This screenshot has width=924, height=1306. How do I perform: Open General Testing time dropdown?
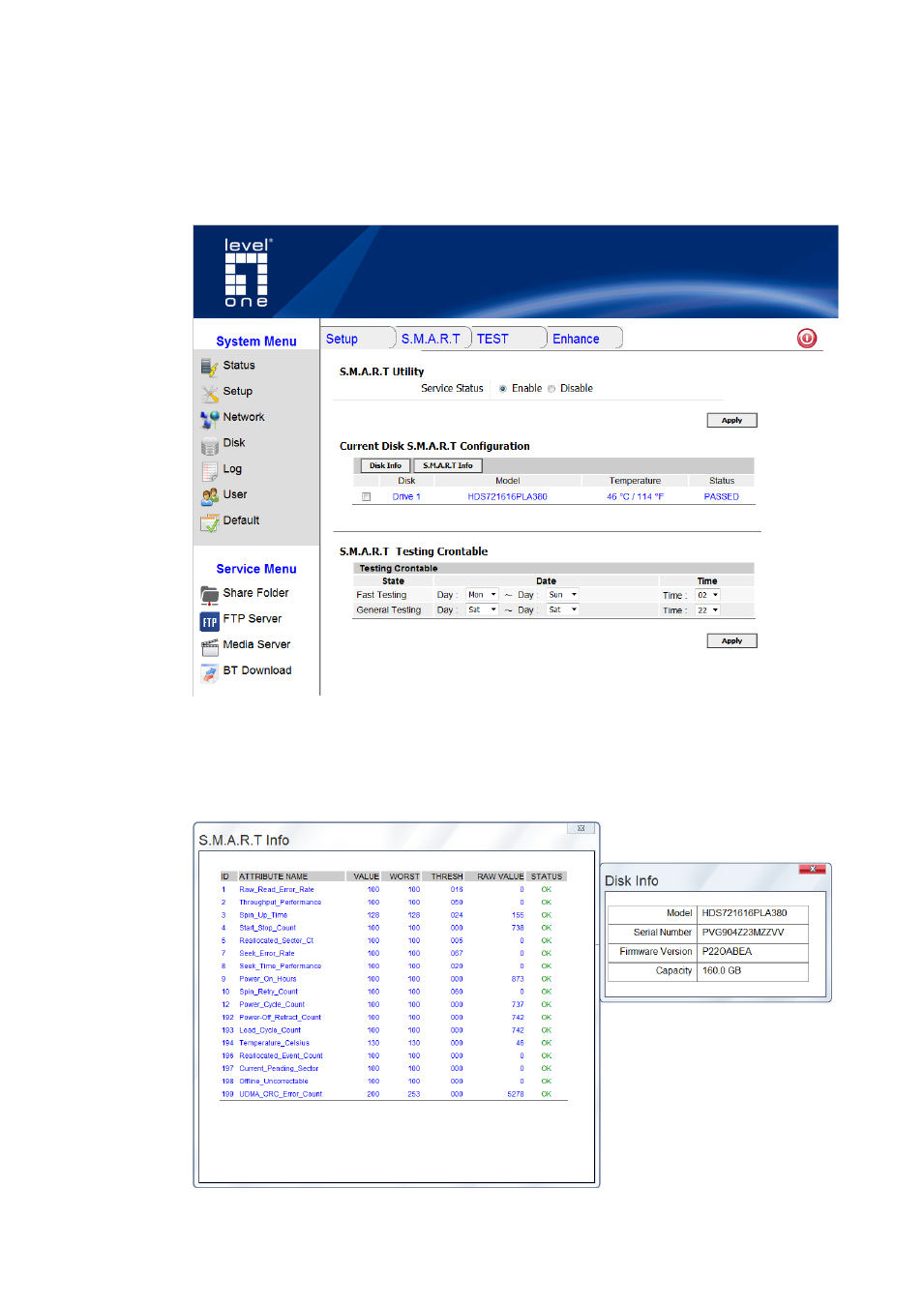(707, 610)
